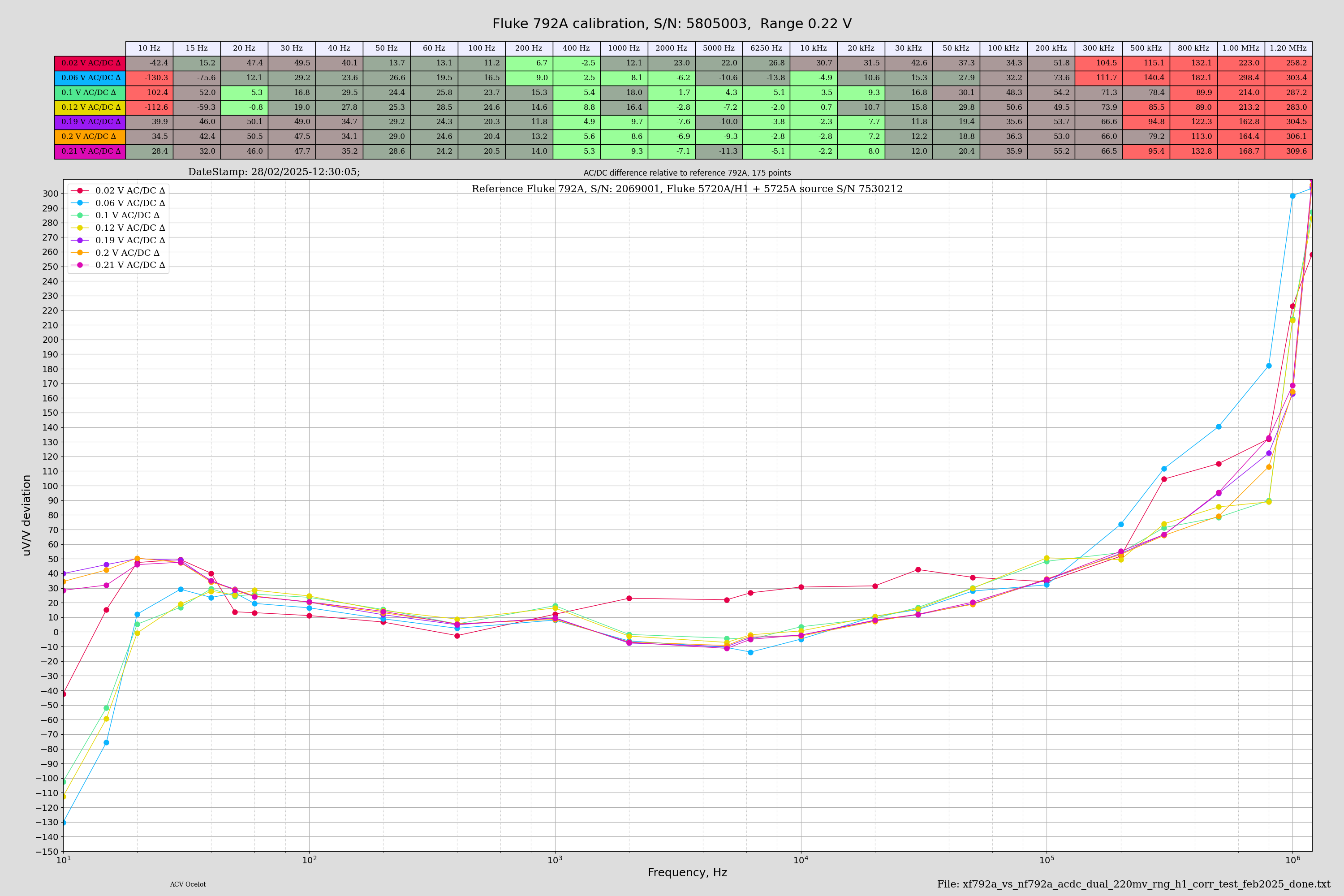Viewport: 1344px width, 896px height.
Task: Click the table cell showing 298.4
Action: click(x=1241, y=78)
